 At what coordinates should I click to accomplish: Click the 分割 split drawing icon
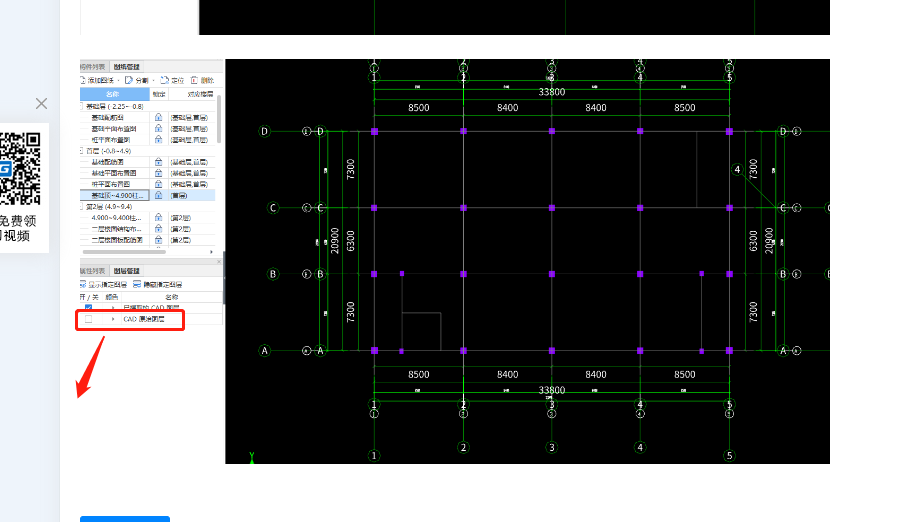pyautogui.click(x=129, y=80)
